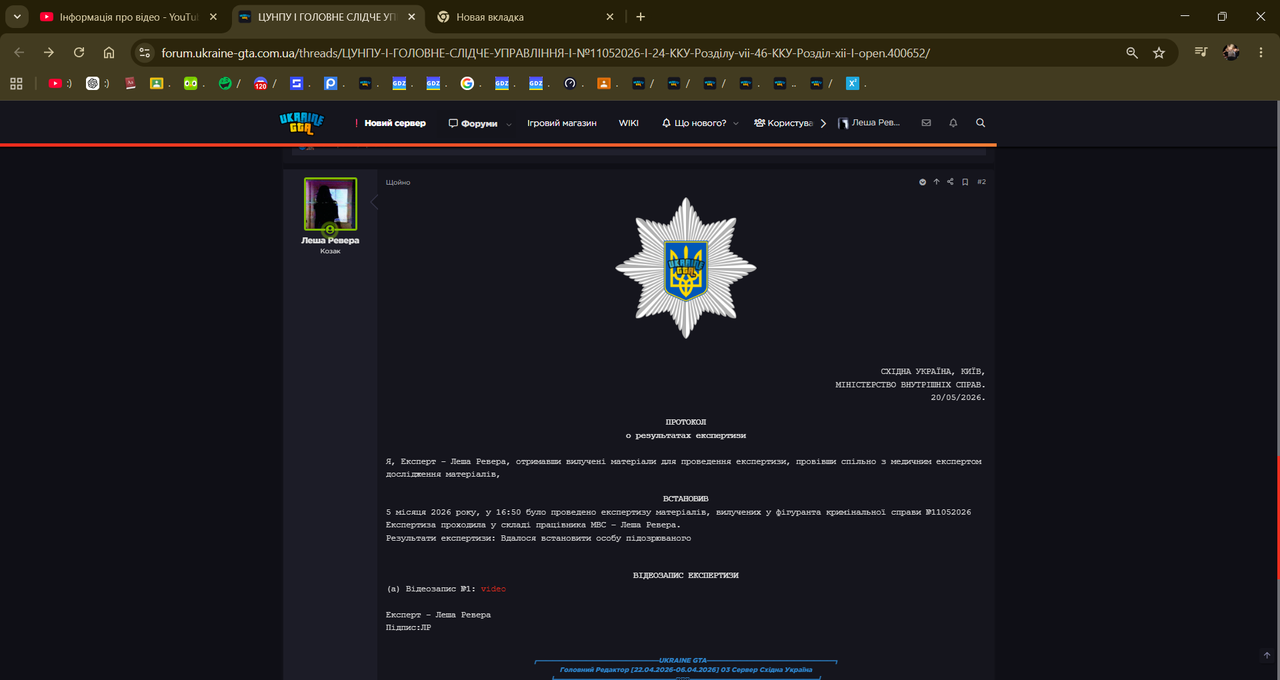This screenshot has height=680, width=1280.
Task: Click the ВІДЕОЗАПИС ЕКСПЕРТИЗИ heading text
Action: [x=686, y=576]
